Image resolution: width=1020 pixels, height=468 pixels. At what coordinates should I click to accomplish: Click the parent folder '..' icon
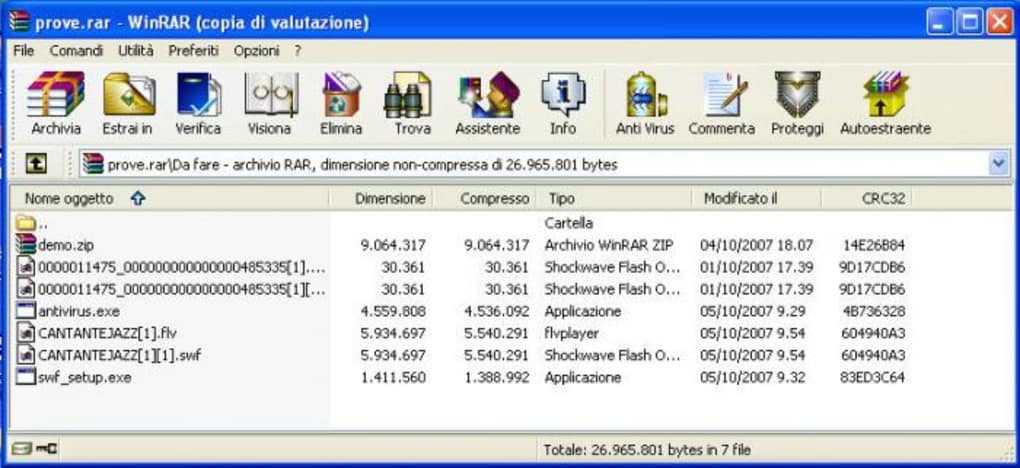tap(25, 223)
